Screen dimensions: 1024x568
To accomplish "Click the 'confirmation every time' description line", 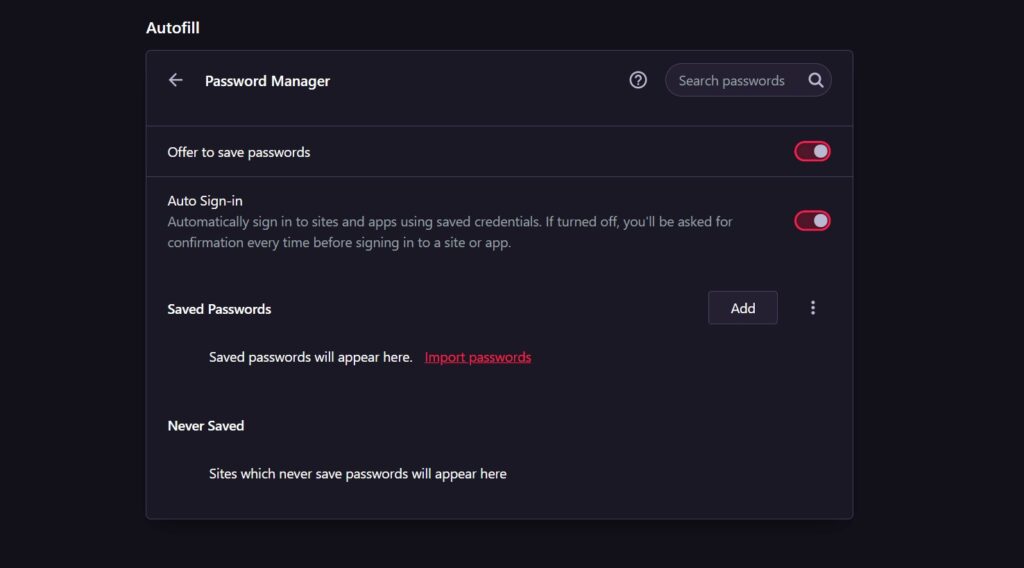I will (x=339, y=242).
